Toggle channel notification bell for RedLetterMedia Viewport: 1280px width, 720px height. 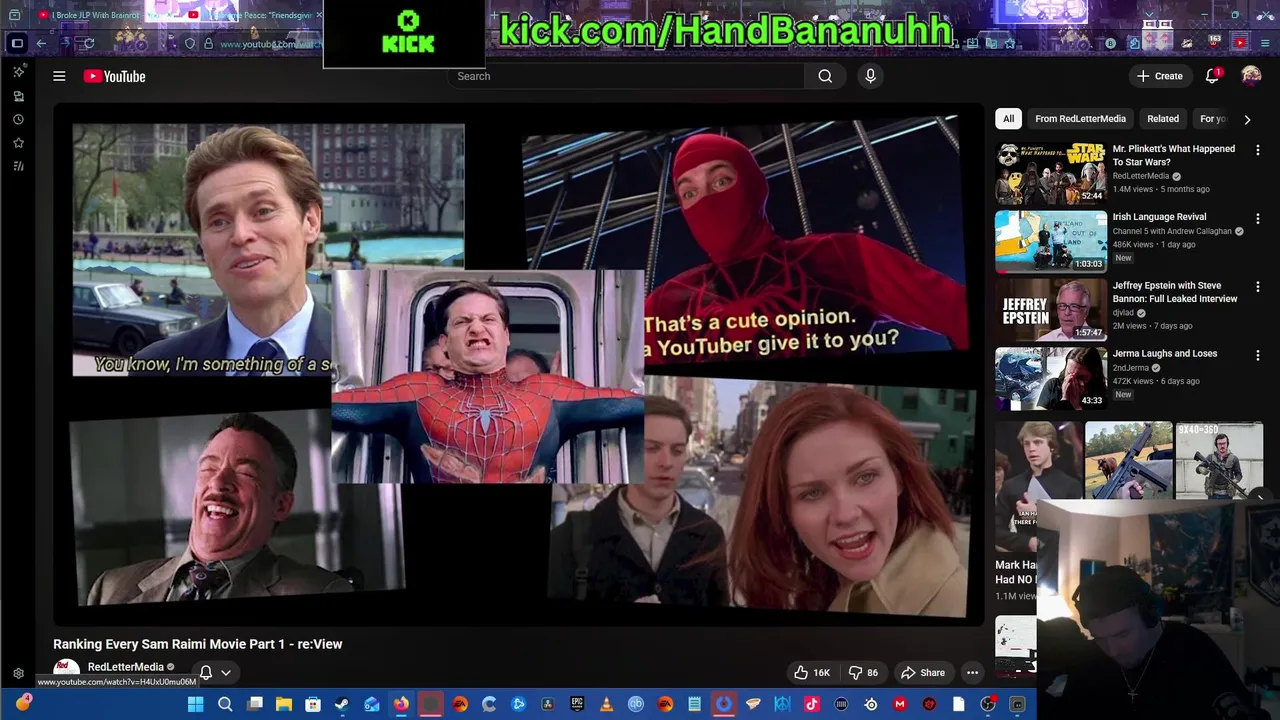point(206,673)
